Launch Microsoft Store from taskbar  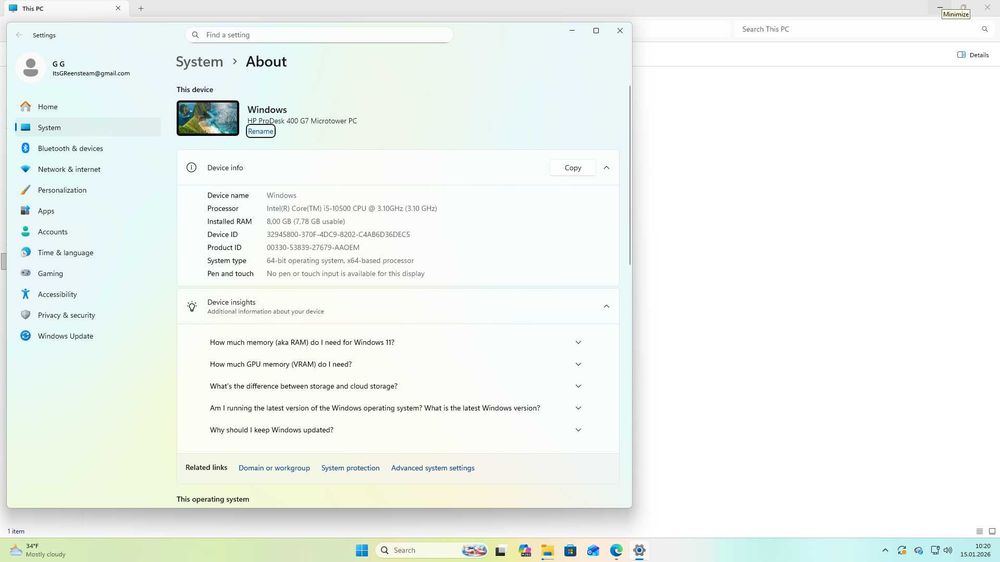click(570, 551)
